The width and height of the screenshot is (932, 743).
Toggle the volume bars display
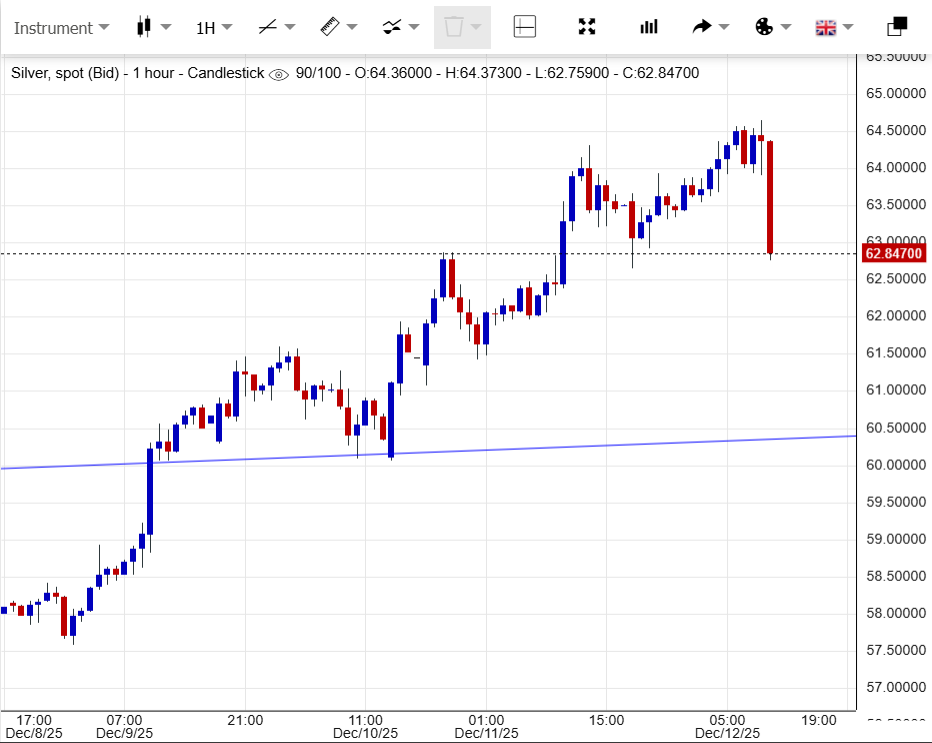click(x=649, y=27)
